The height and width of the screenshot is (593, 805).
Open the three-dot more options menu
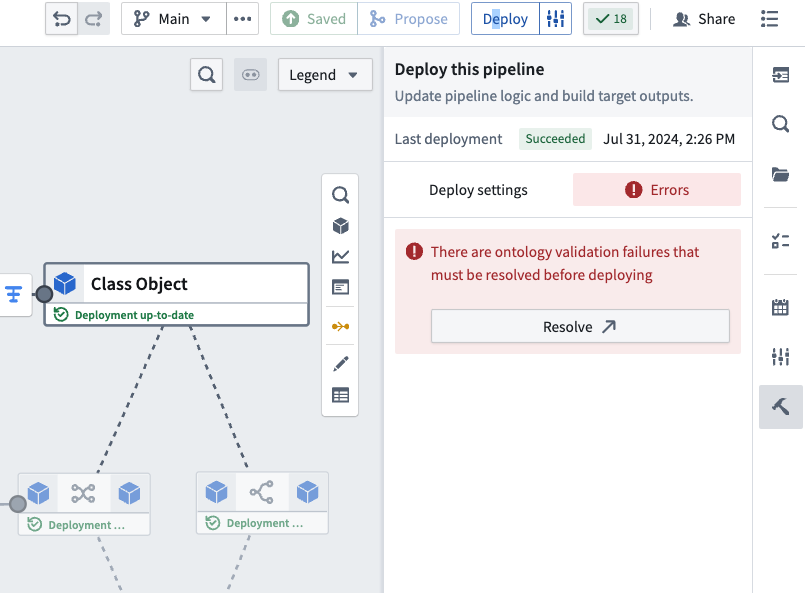tap(242, 19)
